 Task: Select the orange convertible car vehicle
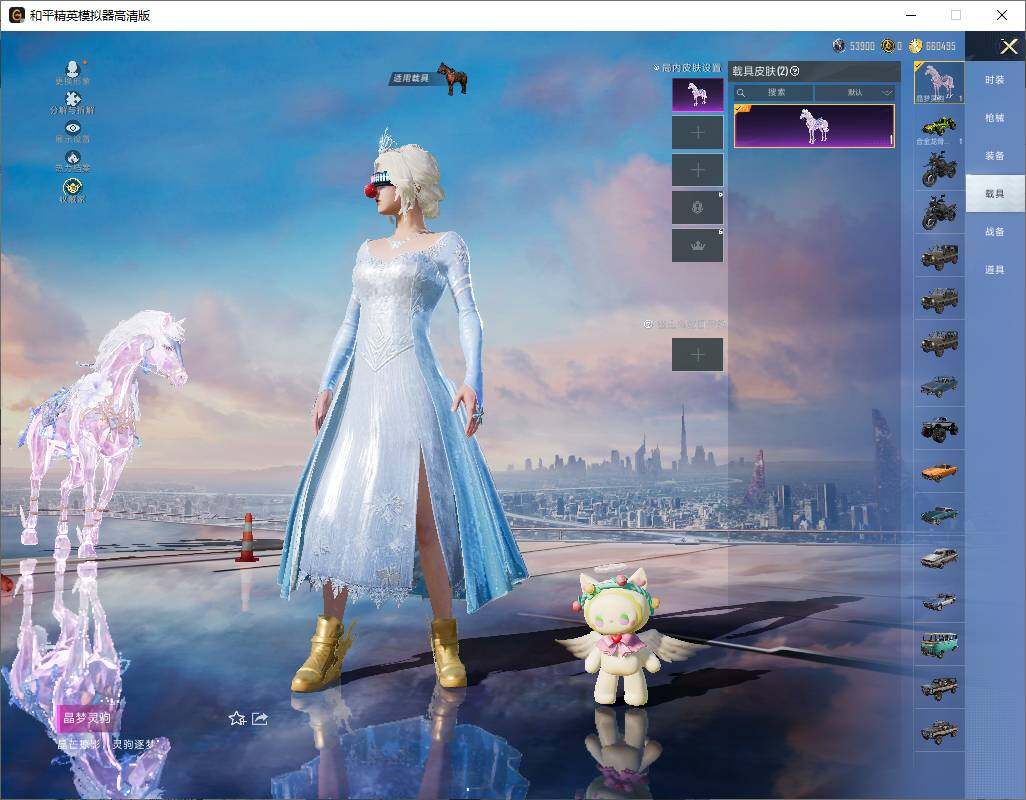click(x=939, y=471)
